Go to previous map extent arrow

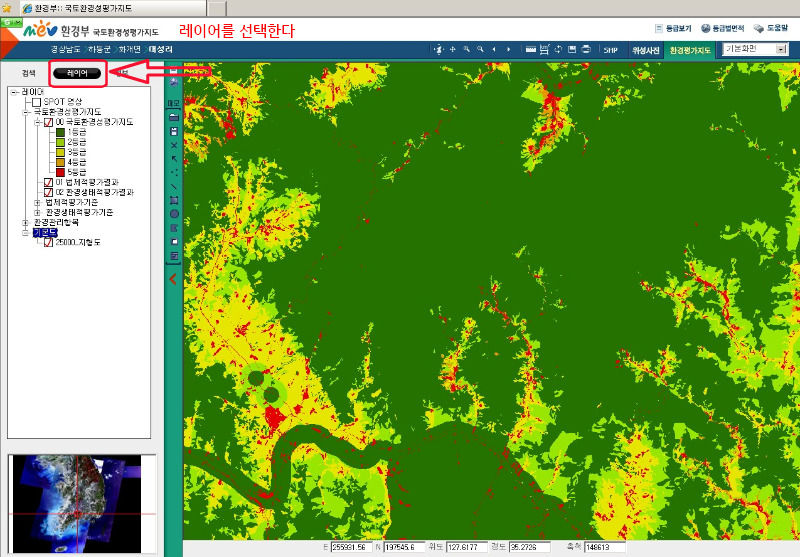click(495, 49)
